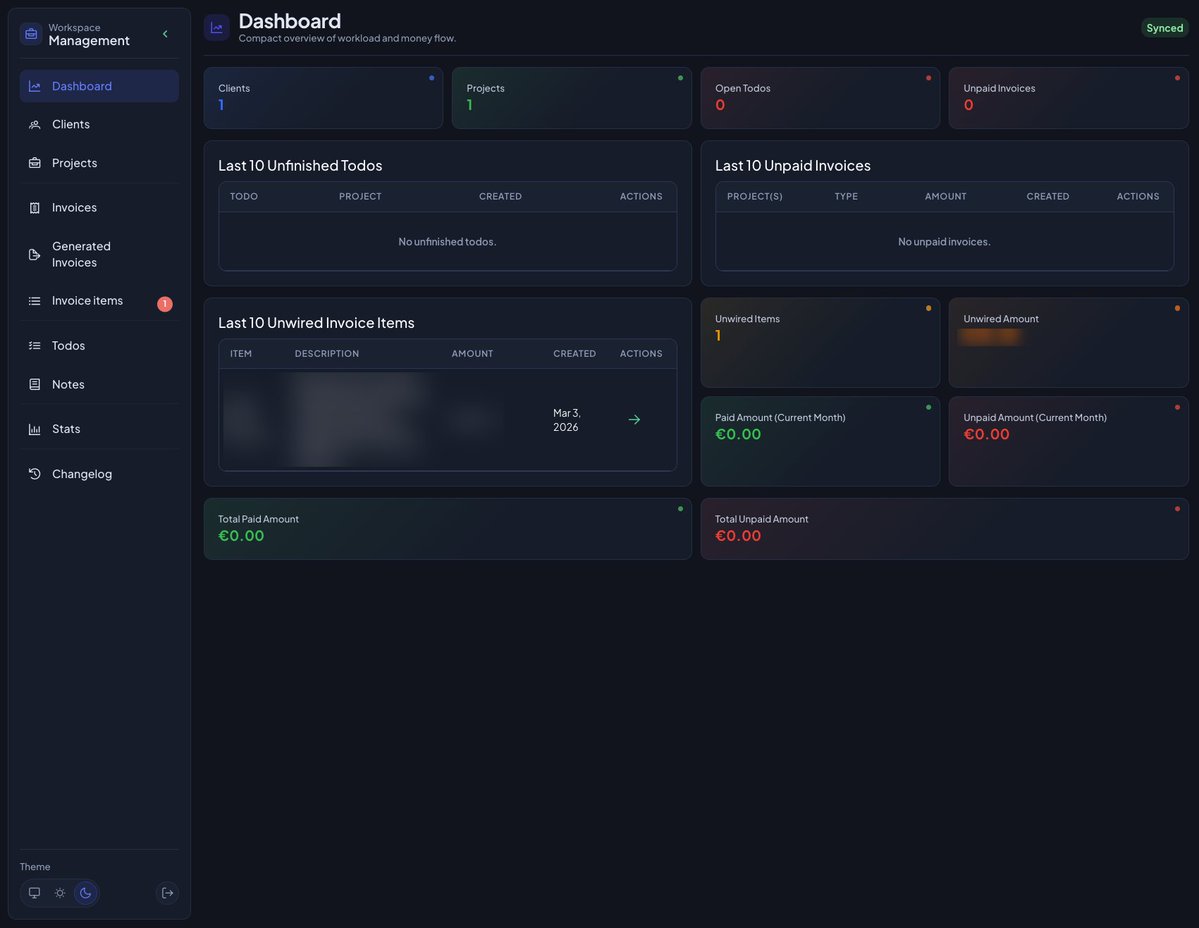Click the Stats bar chart icon

(x=34, y=430)
